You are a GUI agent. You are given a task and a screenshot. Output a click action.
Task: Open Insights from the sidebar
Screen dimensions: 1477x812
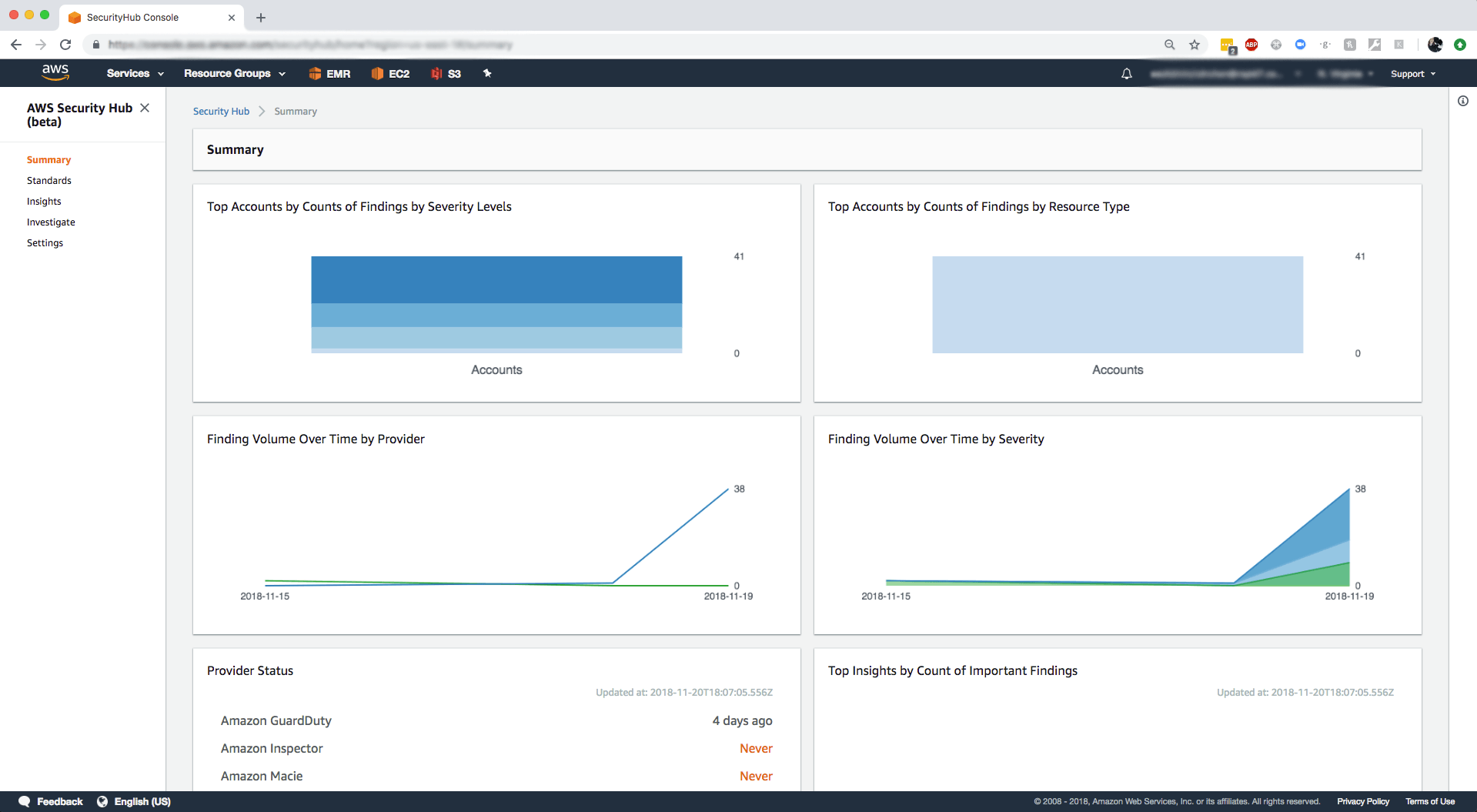(x=44, y=202)
